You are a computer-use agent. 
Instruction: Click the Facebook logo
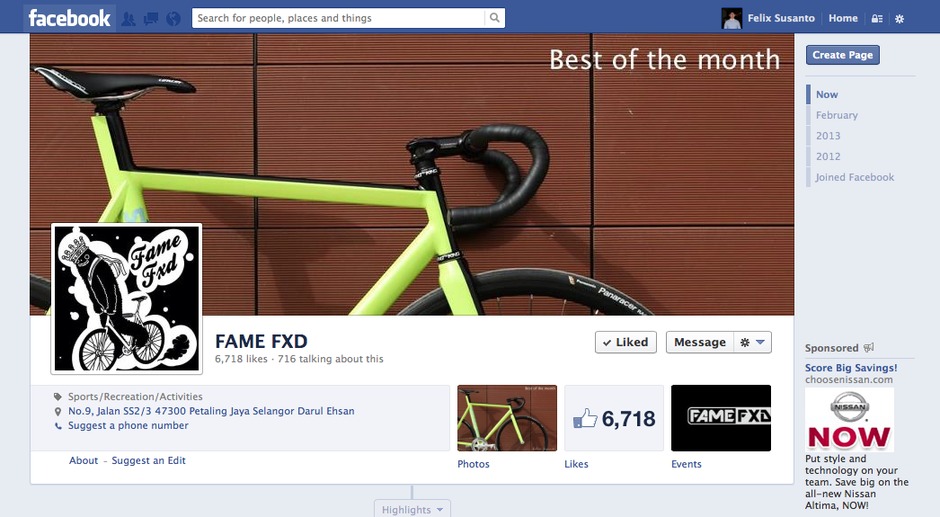pyautogui.click(x=69, y=18)
